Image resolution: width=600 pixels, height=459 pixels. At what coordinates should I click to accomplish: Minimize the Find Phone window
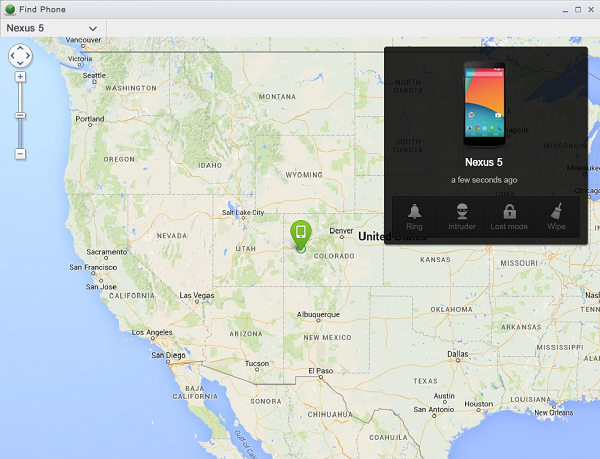(563, 9)
